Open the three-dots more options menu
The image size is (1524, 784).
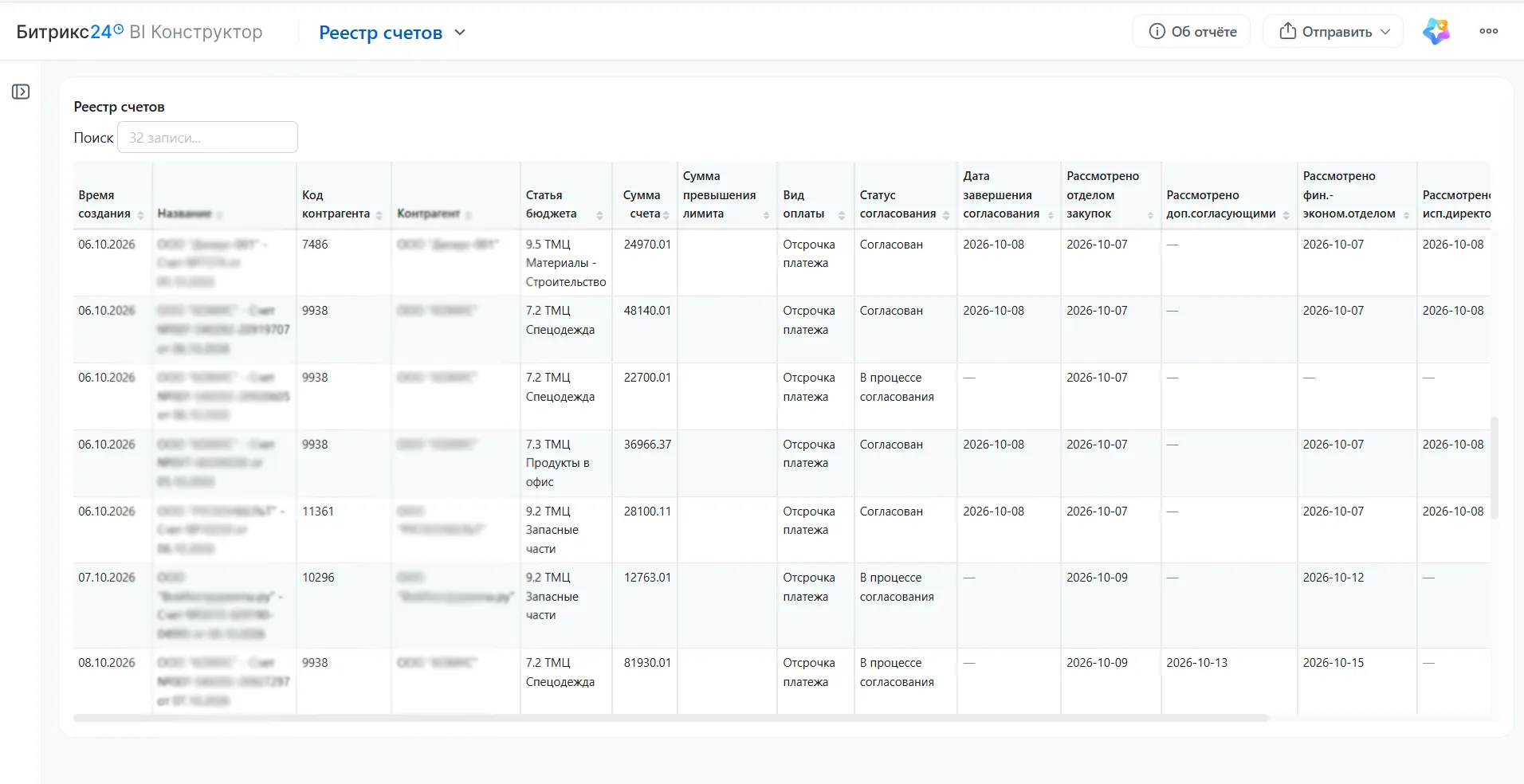tap(1488, 31)
